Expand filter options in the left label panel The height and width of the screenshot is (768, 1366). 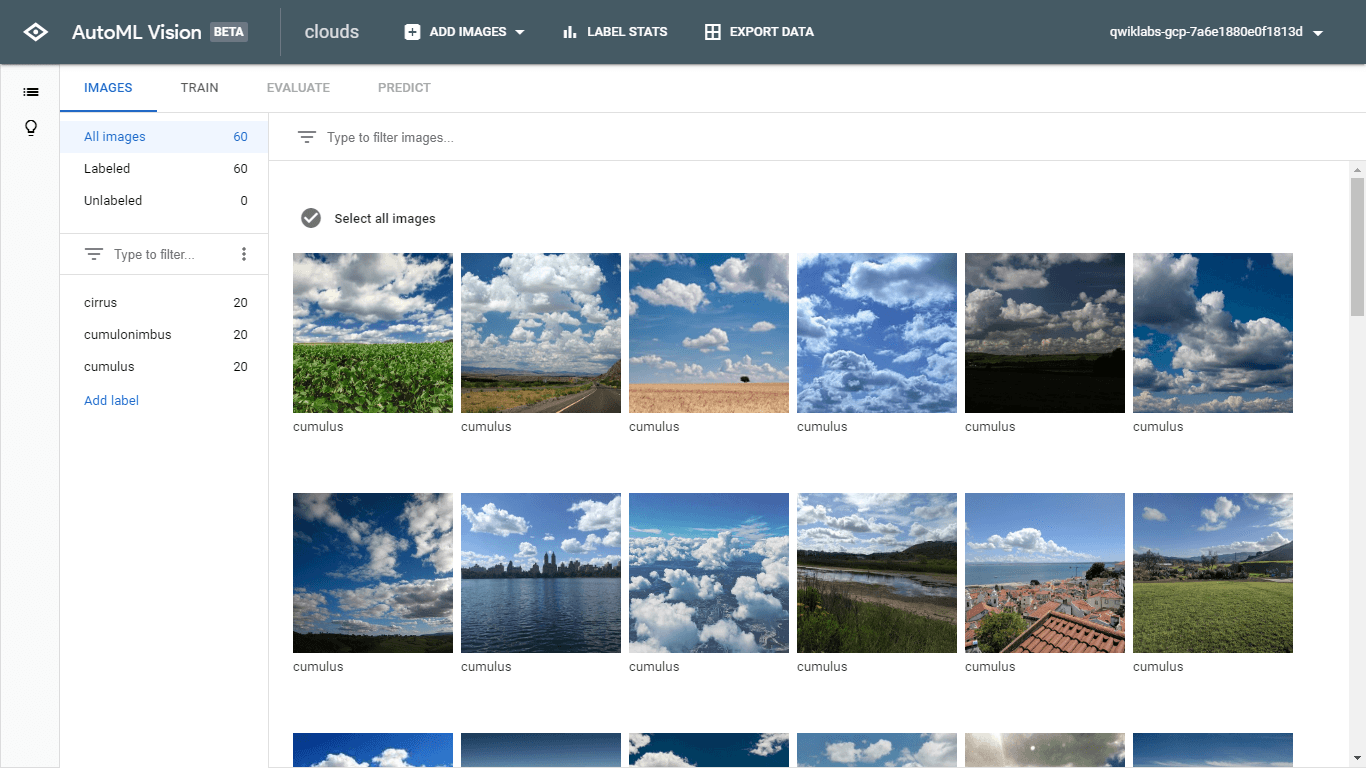(x=93, y=254)
